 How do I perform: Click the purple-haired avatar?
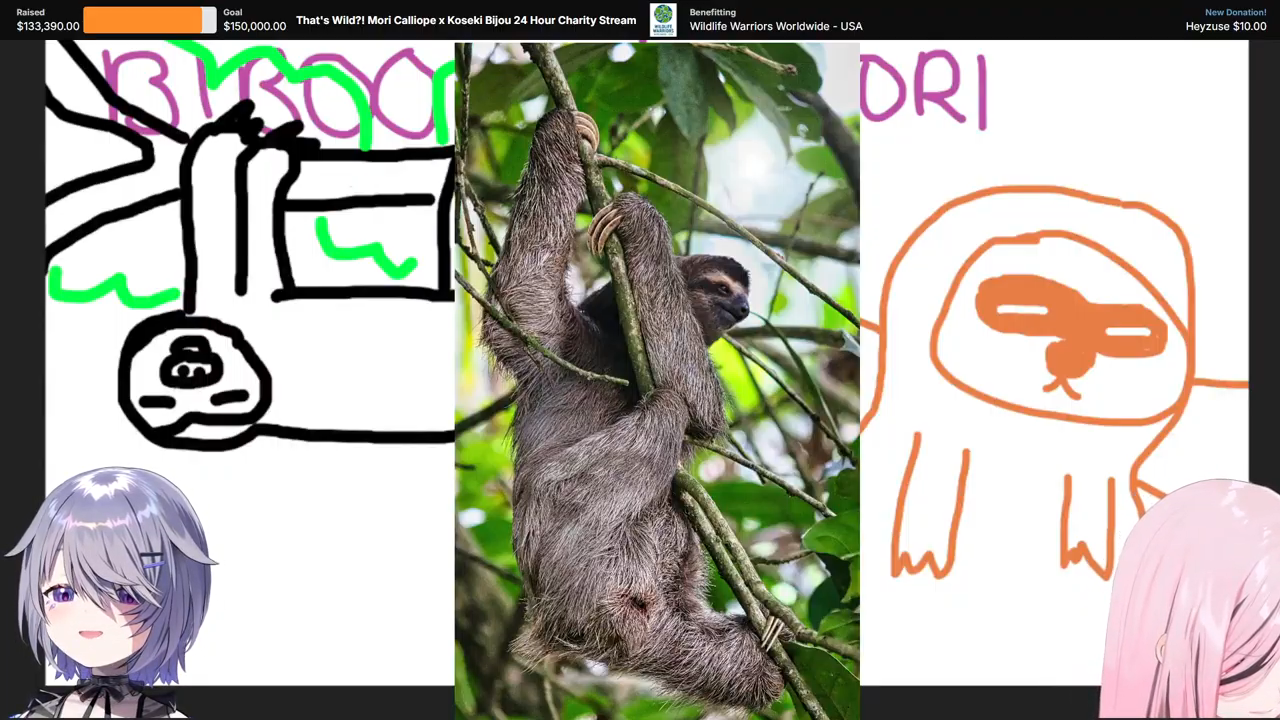[x=110, y=592]
